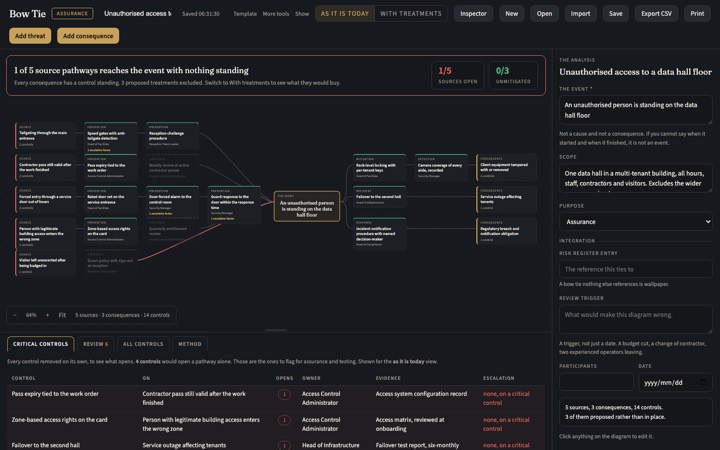The image size is (720, 450).
Task: Select proposed control Quarterly entitlement review
Action: (x=172, y=231)
